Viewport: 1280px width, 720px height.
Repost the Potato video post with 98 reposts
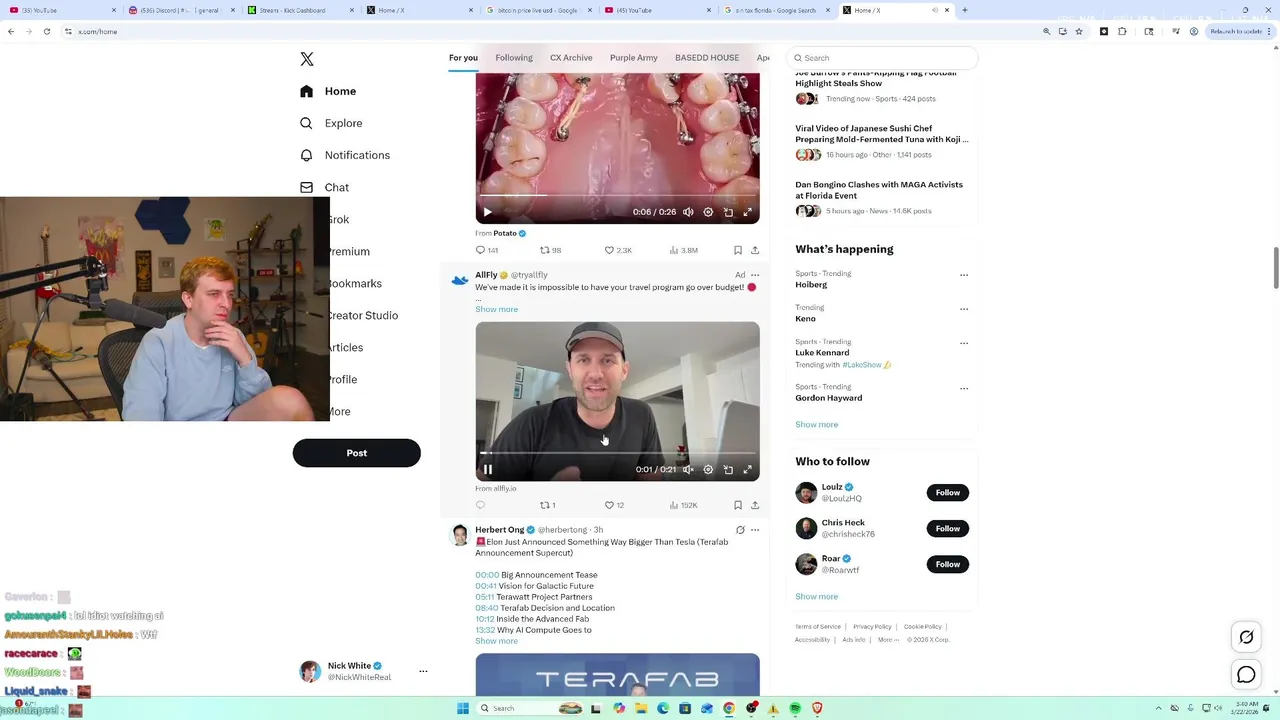551,250
